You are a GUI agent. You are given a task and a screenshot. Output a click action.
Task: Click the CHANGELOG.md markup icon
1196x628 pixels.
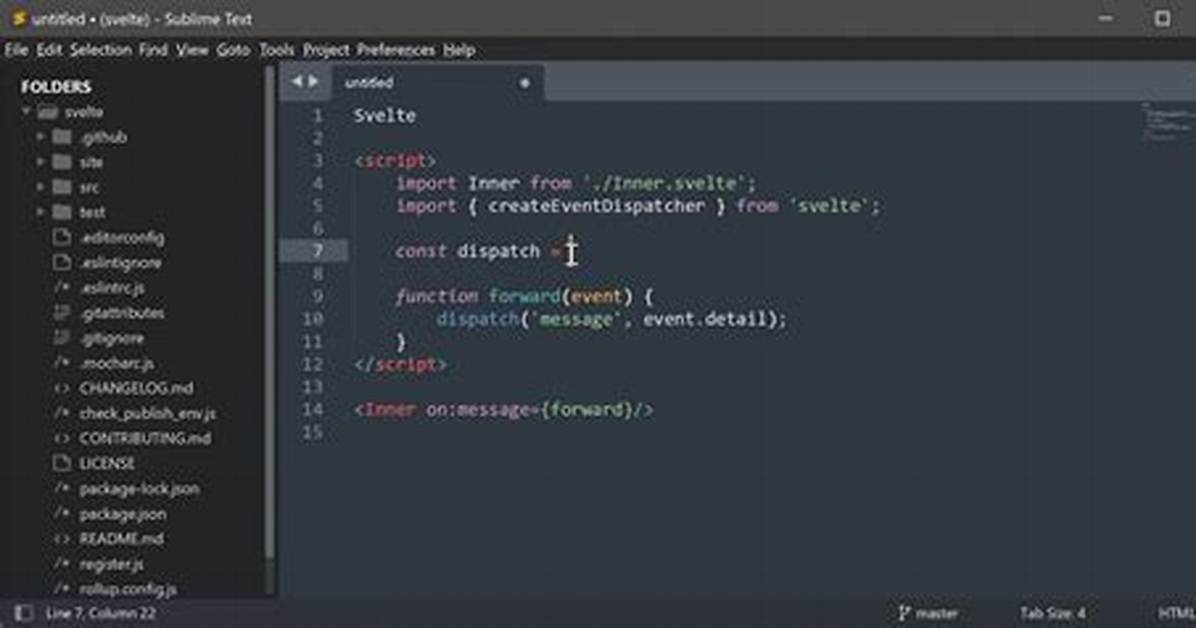pos(62,388)
